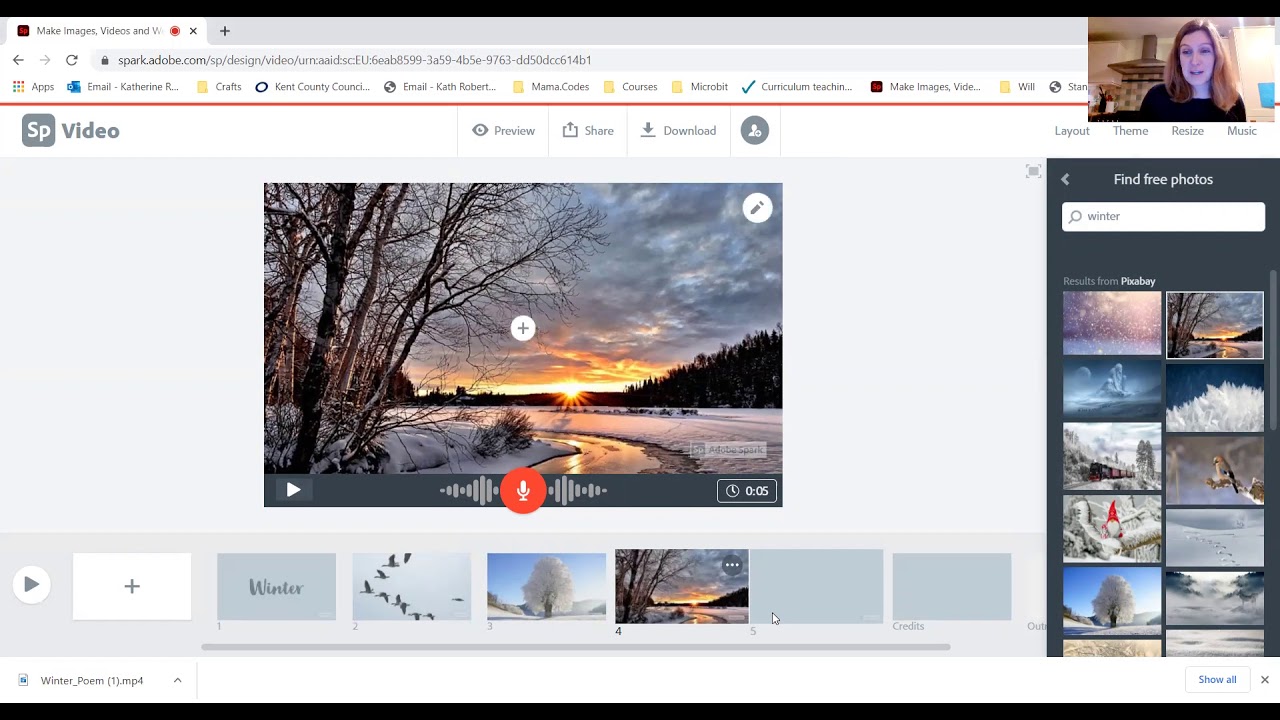The image size is (1280, 720).
Task: Open the Theme tab
Action: (x=1131, y=131)
